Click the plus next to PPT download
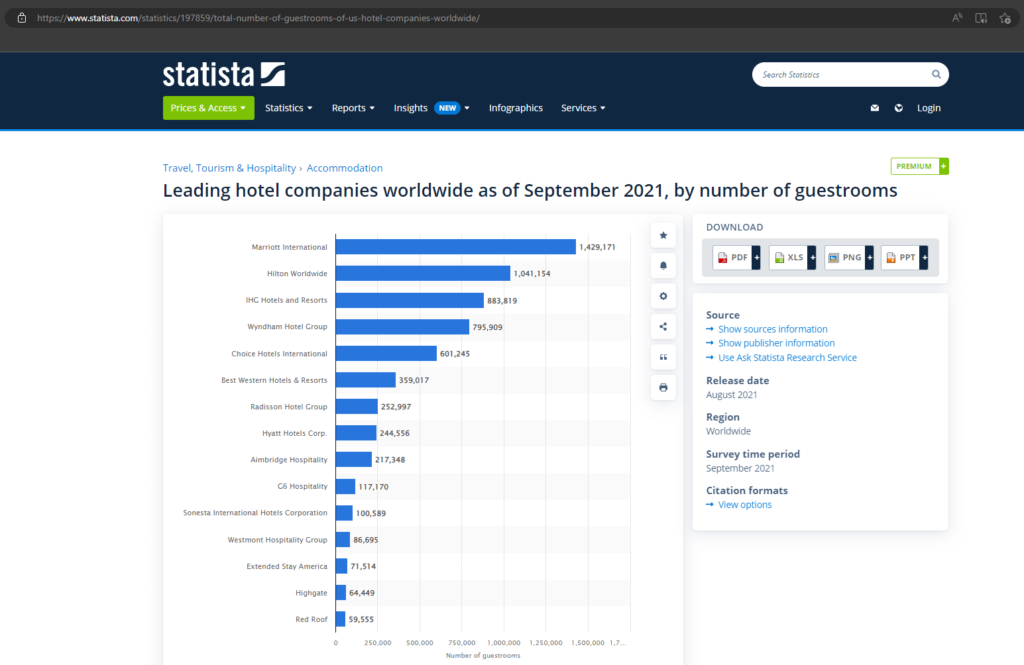 [924, 257]
